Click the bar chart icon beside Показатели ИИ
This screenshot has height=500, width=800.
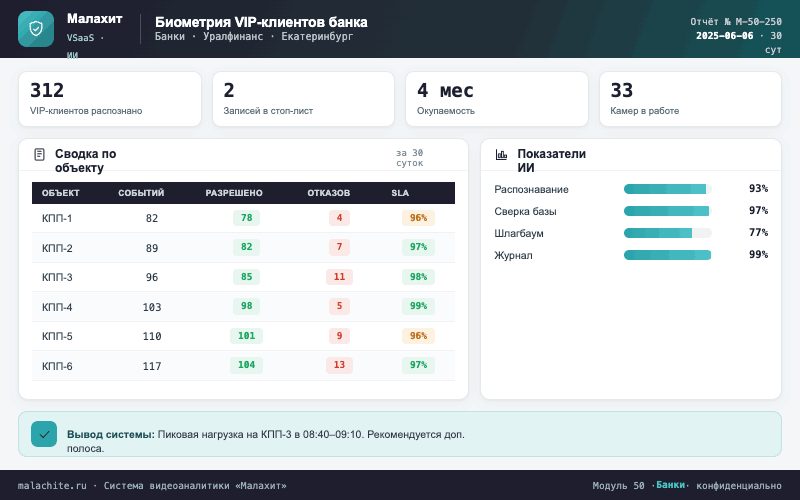point(502,154)
